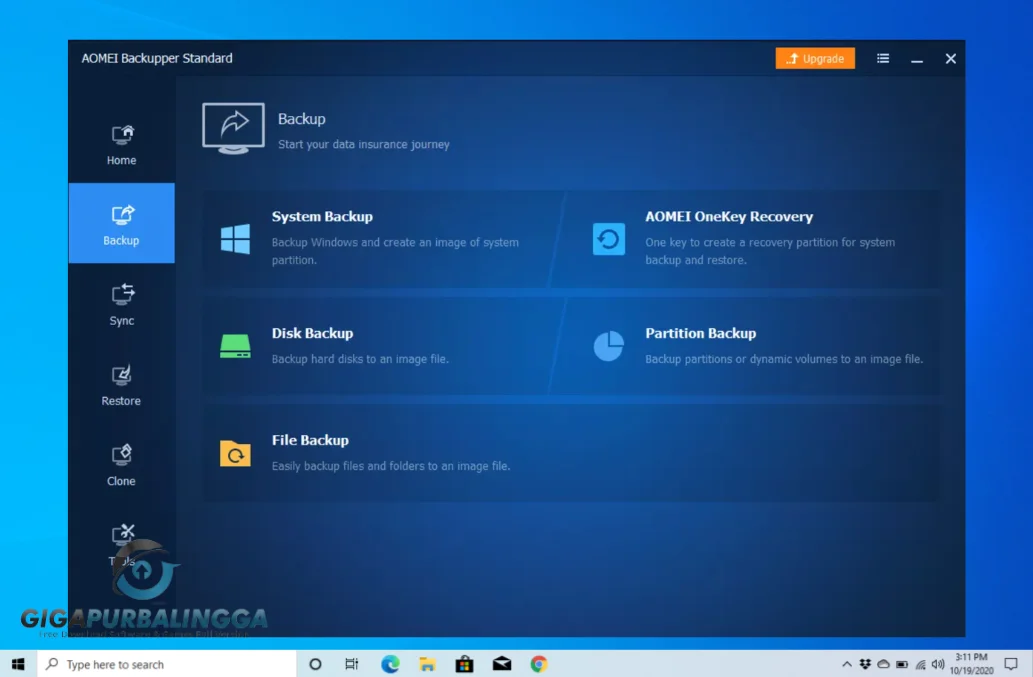Open Microsoft Store from taskbar
1033x677 pixels.
(464, 664)
